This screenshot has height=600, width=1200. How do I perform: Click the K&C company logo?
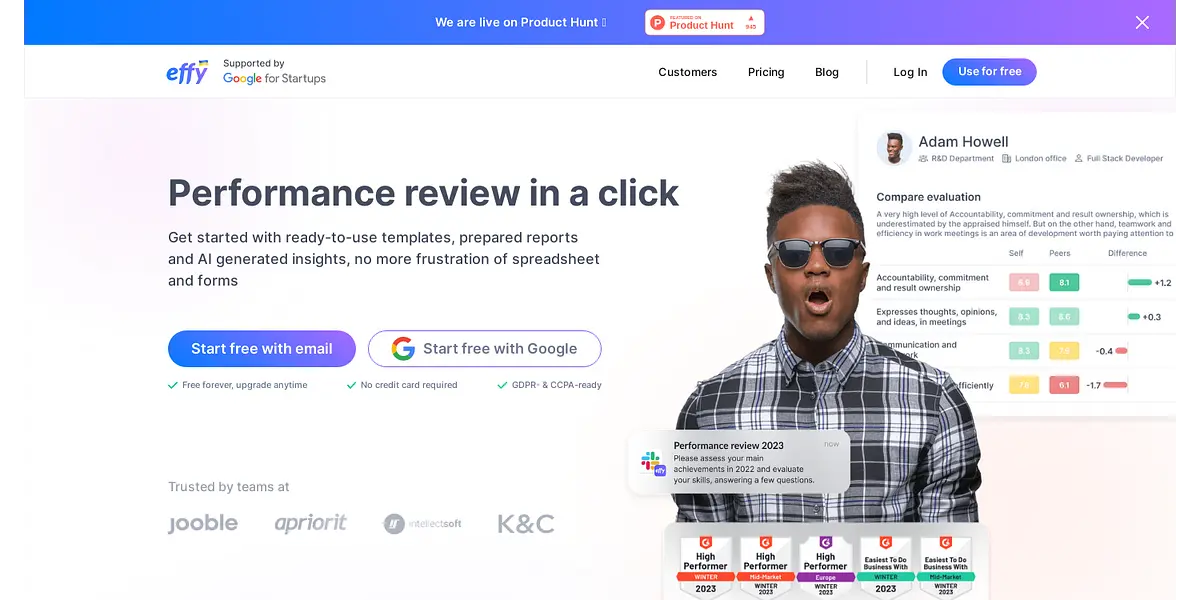pyautogui.click(x=525, y=524)
